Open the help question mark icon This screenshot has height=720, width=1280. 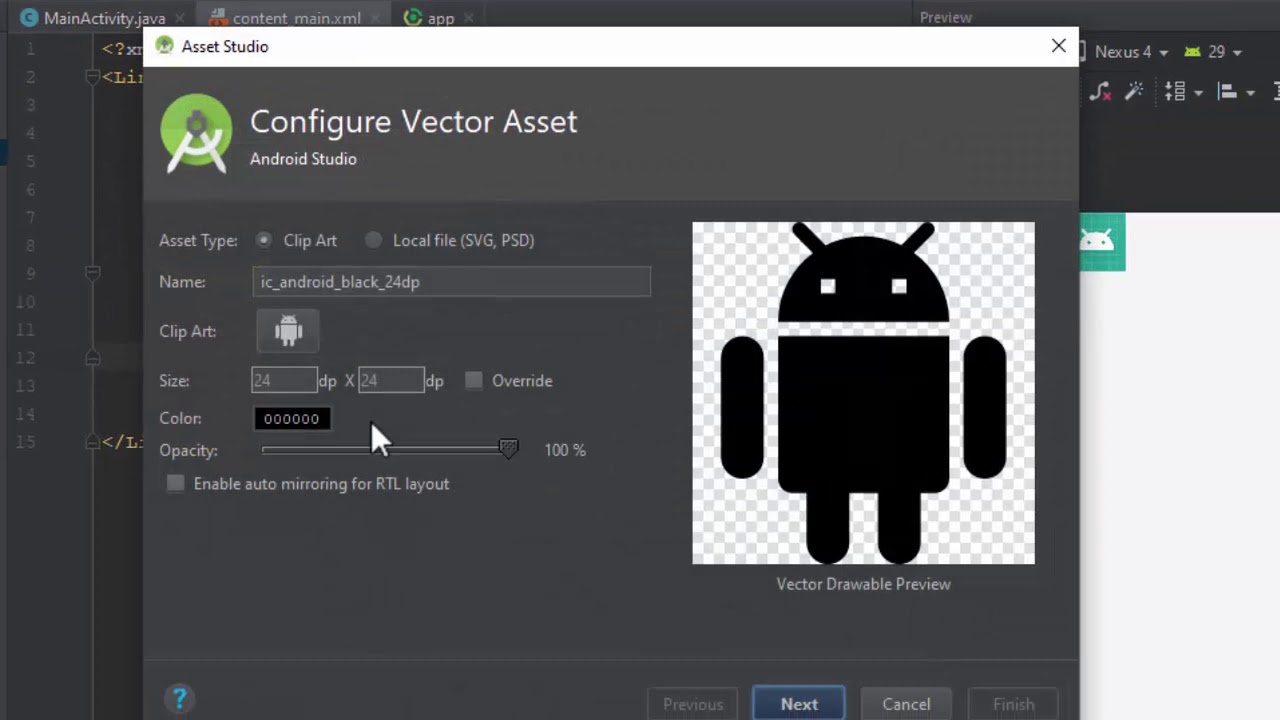pos(180,698)
